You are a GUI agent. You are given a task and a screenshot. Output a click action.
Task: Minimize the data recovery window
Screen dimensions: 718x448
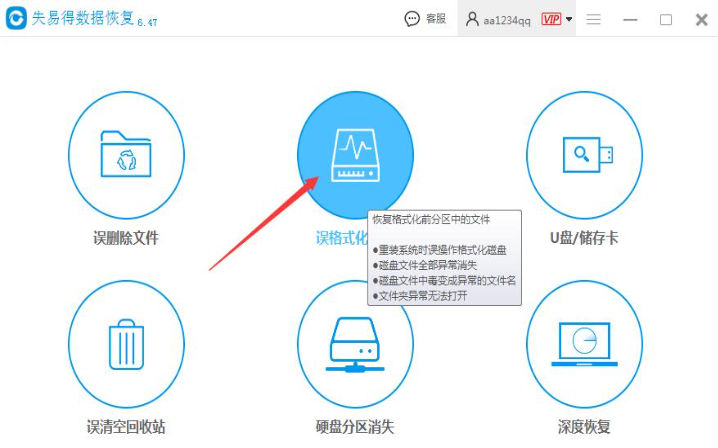pyautogui.click(x=630, y=19)
